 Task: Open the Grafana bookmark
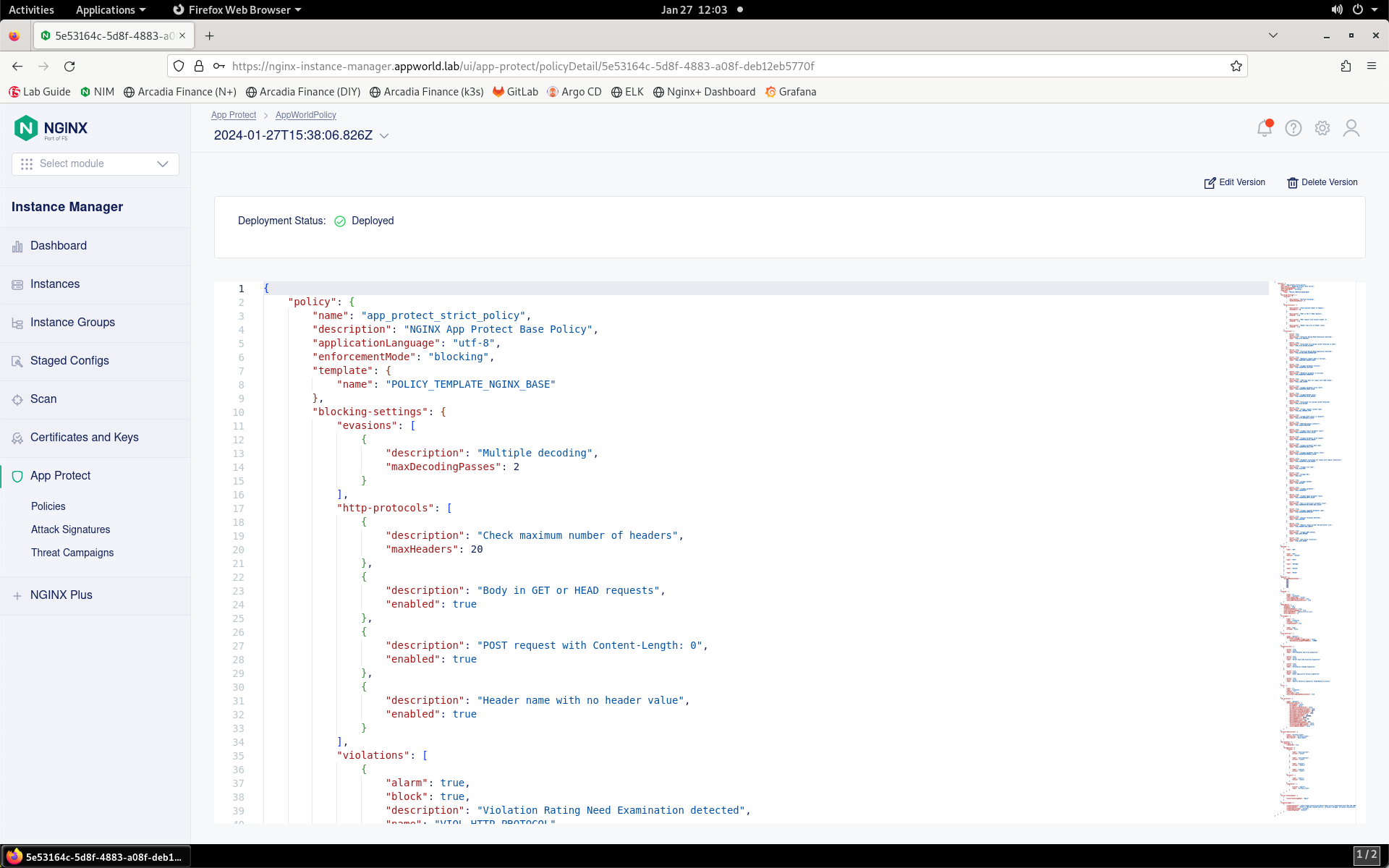coord(791,92)
